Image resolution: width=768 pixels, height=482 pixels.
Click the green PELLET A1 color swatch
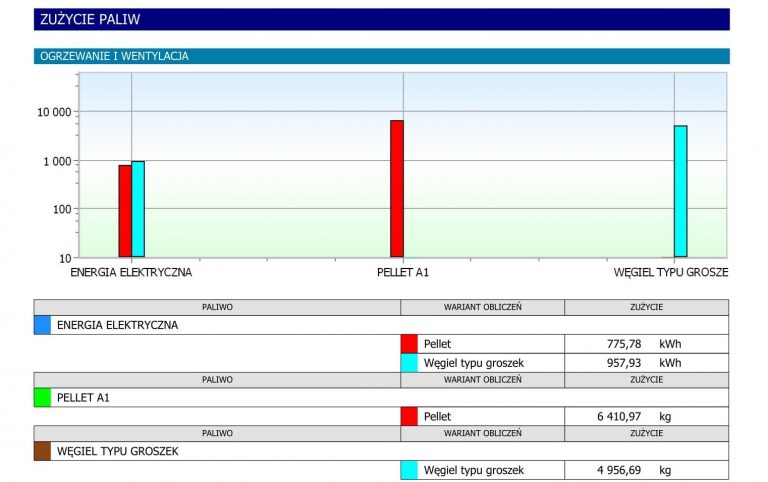pos(42,398)
